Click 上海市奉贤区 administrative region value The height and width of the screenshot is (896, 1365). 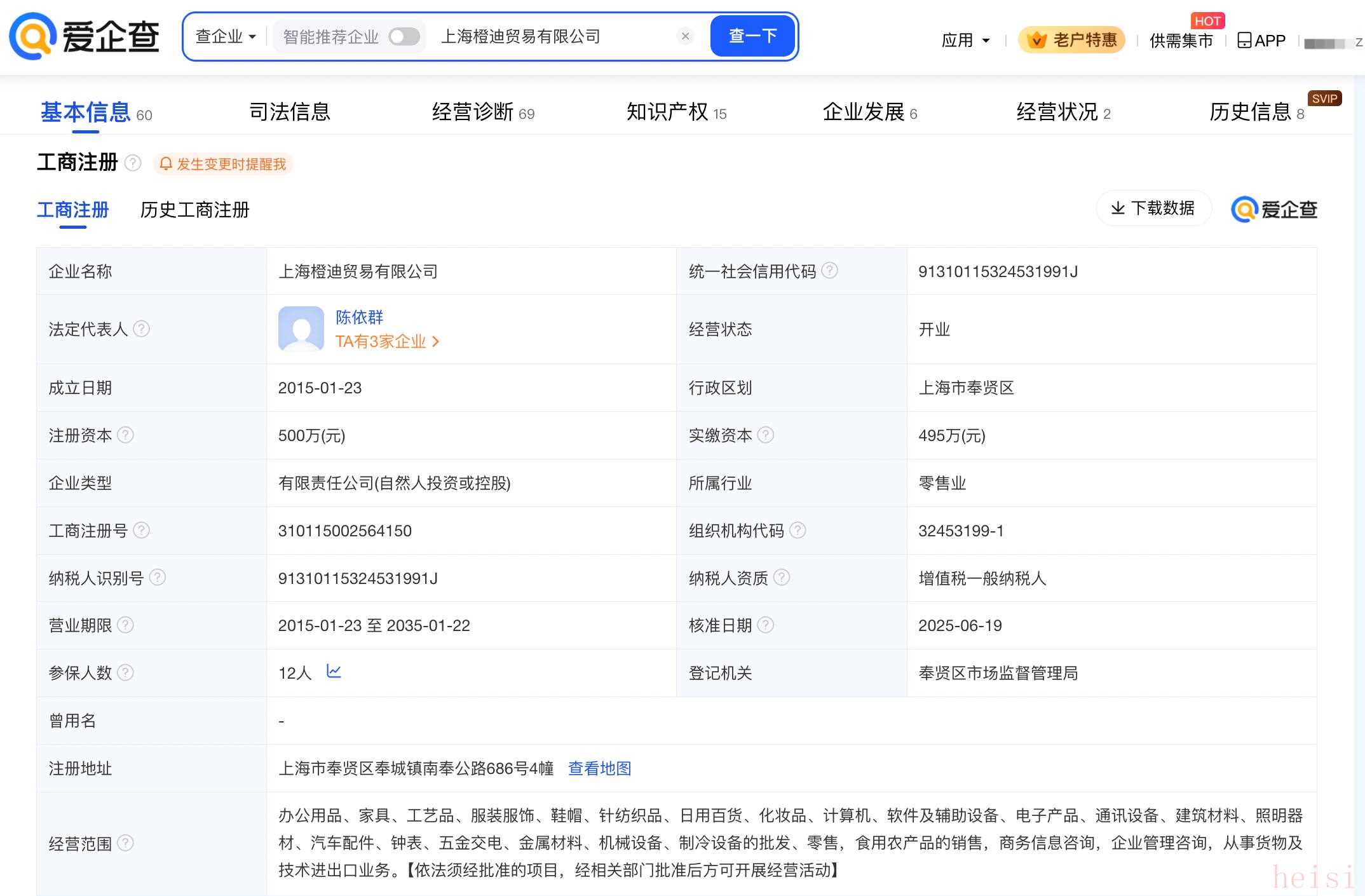pos(966,388)
